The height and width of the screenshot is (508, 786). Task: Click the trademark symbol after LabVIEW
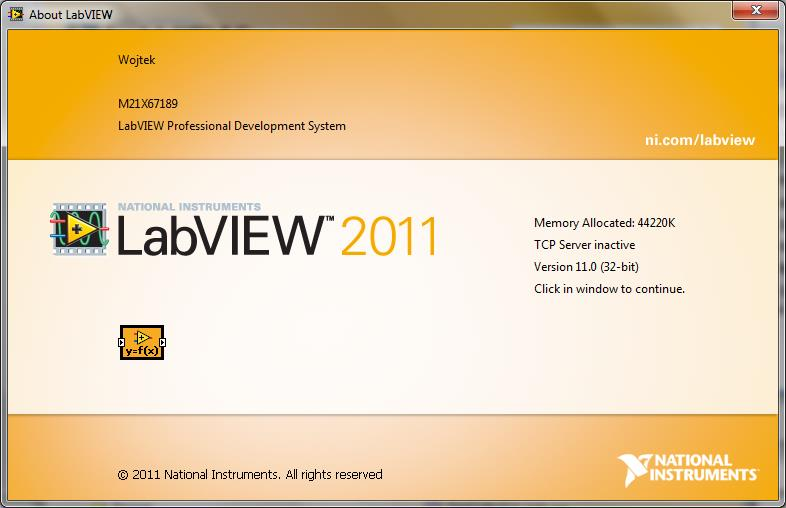[327, 219]
